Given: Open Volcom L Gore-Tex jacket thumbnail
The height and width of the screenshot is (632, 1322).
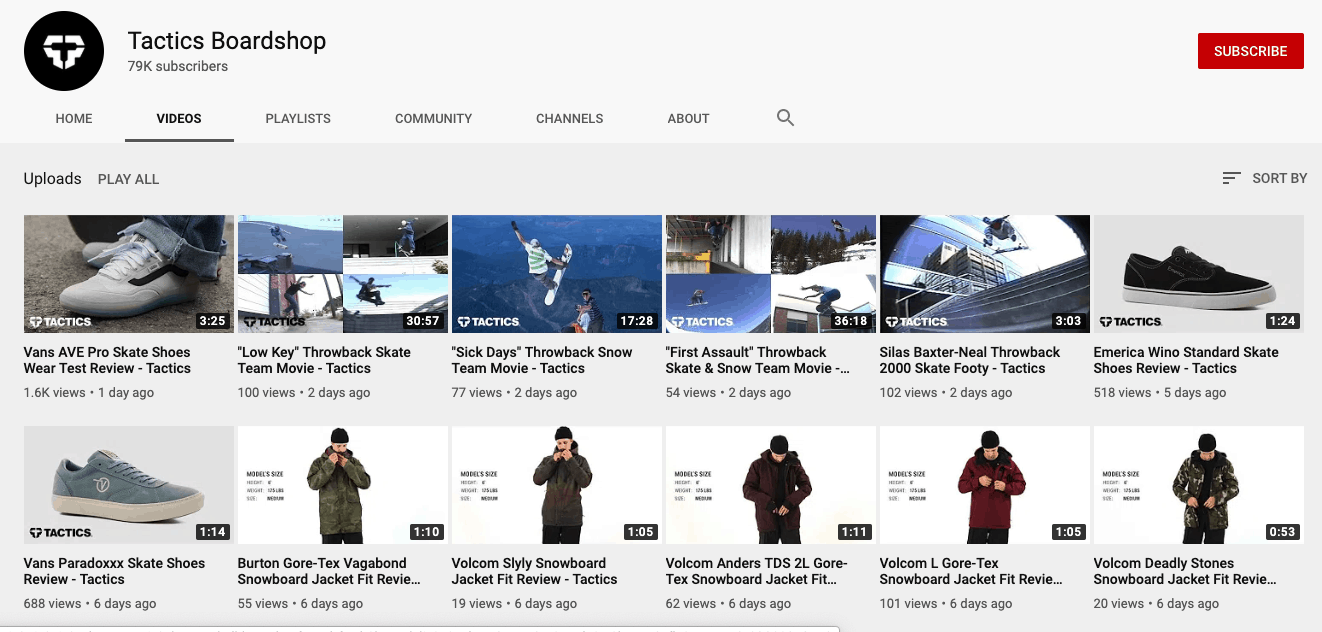Looking at the screenshot, I should click(x=985, y=485).
